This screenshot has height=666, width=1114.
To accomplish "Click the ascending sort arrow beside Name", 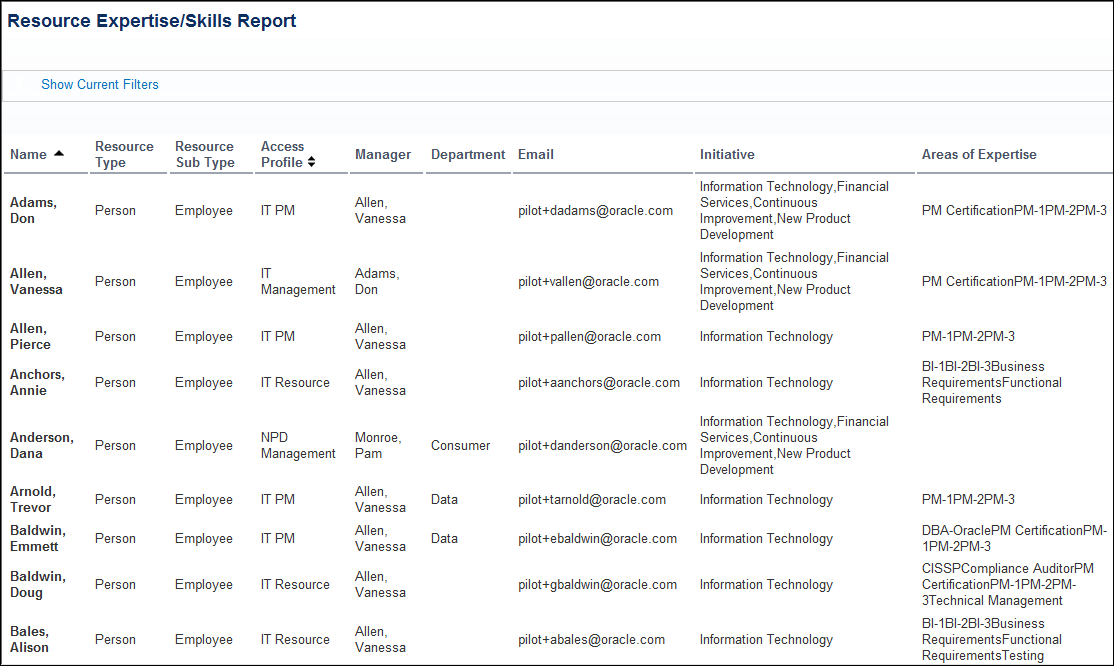I will point(59,154).
